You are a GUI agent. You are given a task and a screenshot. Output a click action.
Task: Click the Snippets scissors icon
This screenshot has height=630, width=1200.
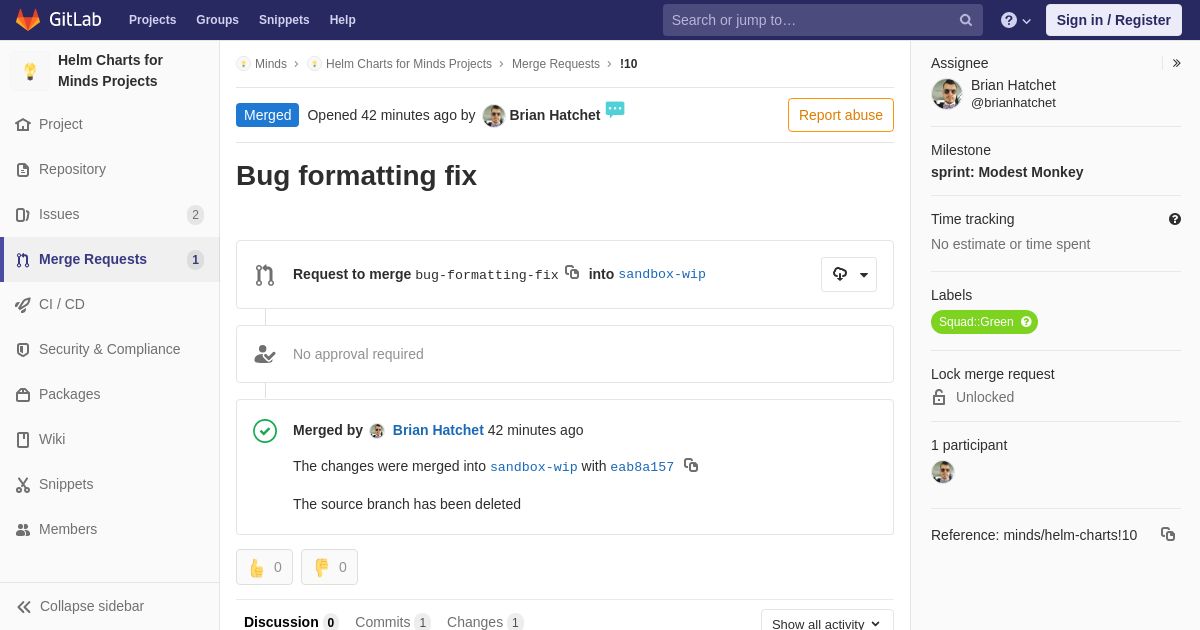(23, 485)
